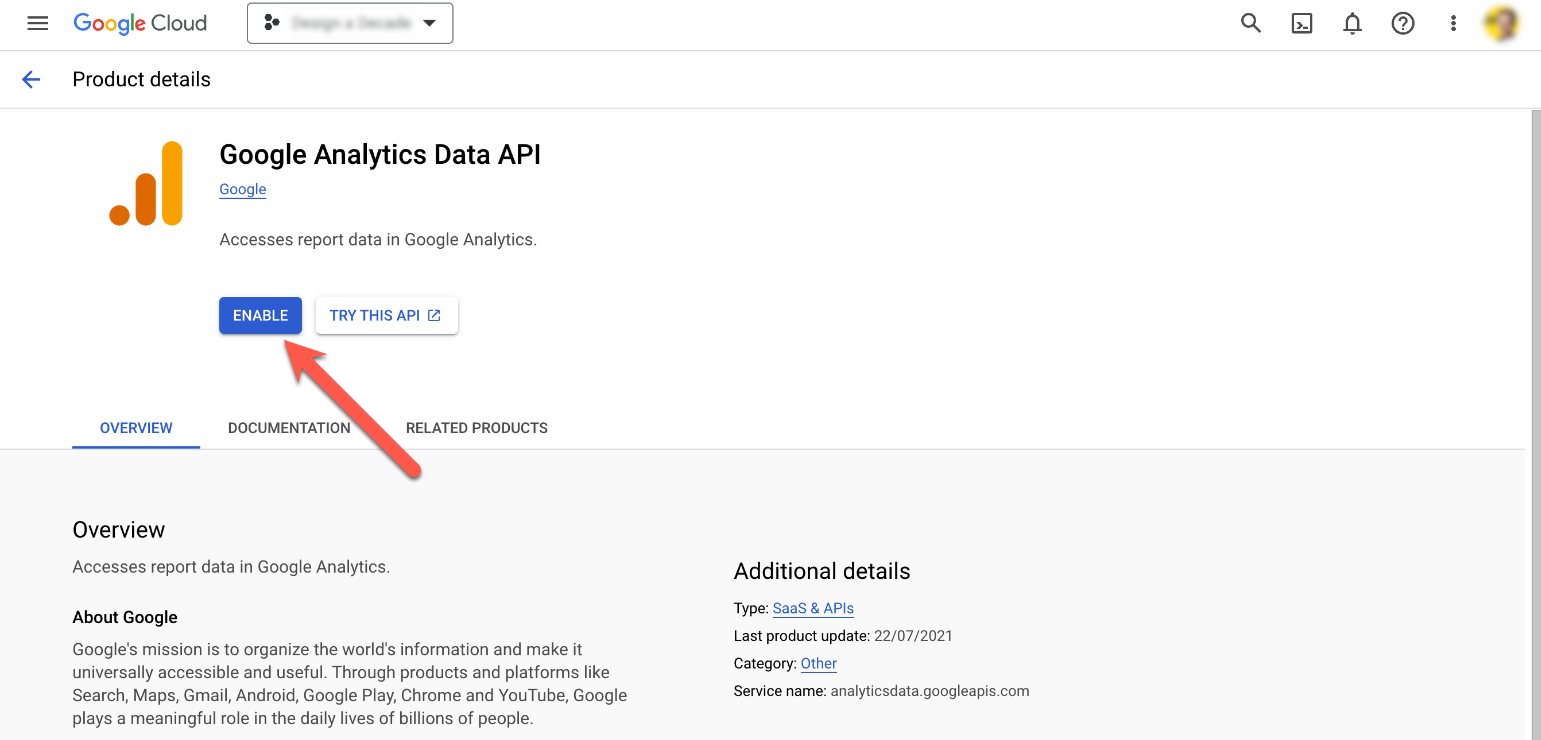Click the Google Analytics bar chart logo
The width and height of the screenshot is (1541, 740).
click(x=146, y=183)
